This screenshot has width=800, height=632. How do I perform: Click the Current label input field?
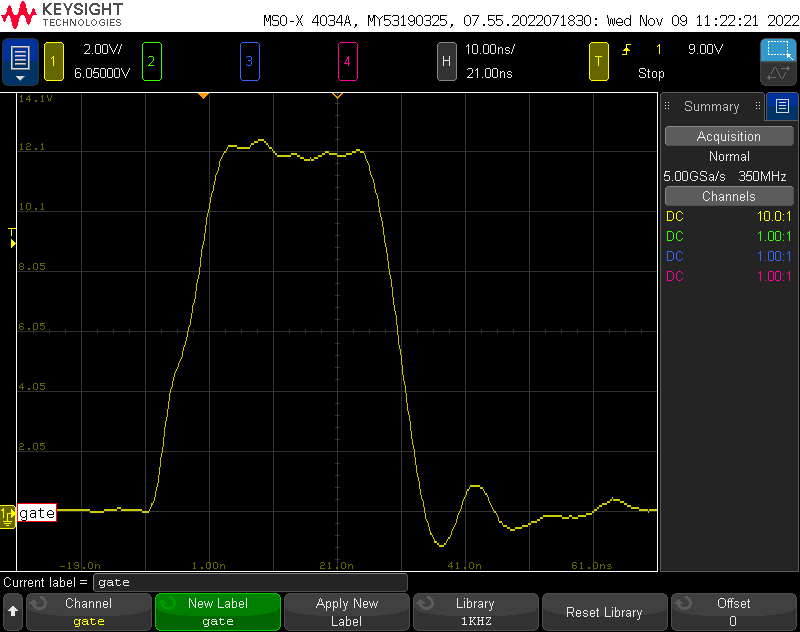[x=250, y=582]
